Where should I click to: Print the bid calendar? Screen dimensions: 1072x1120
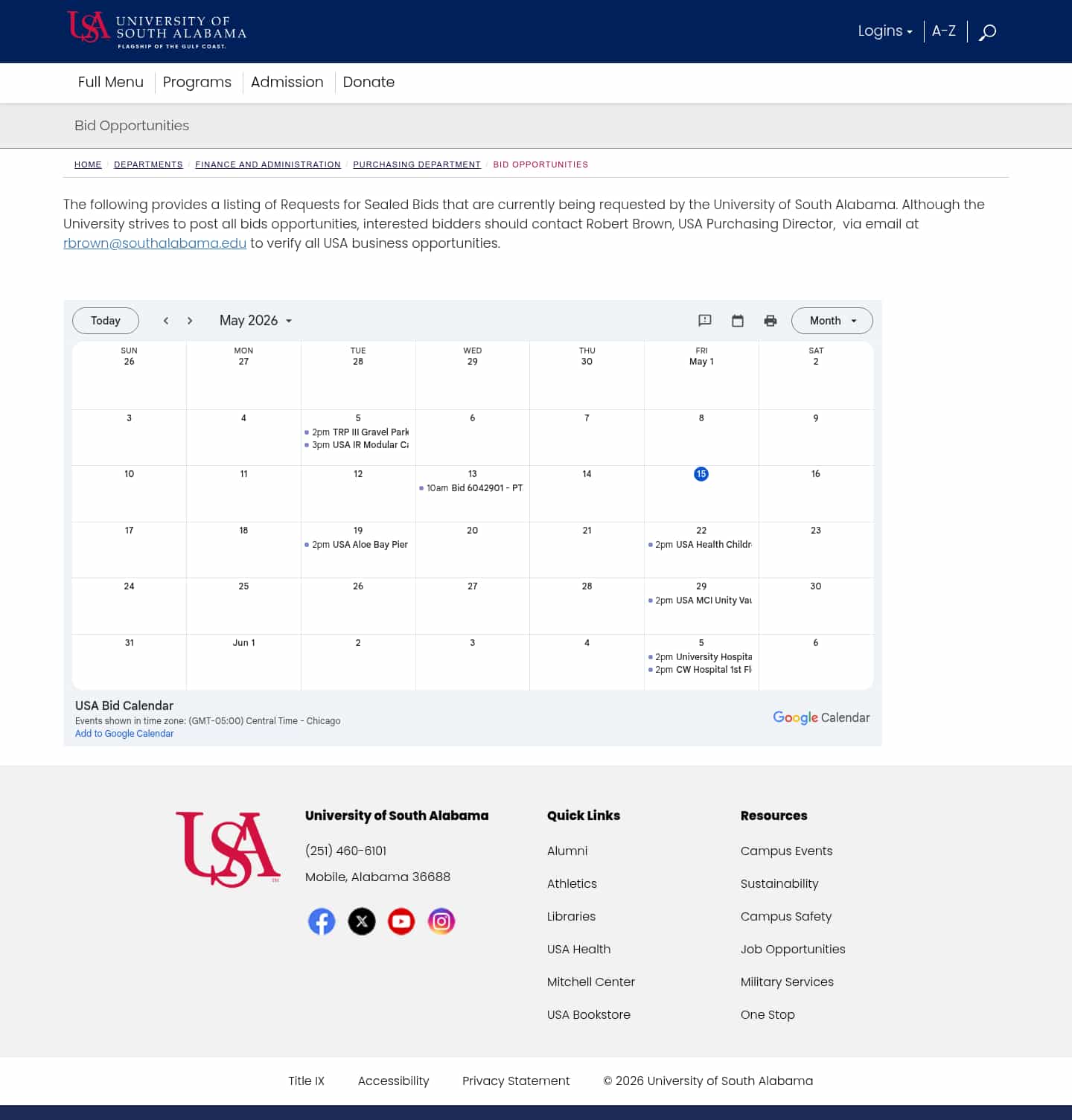click(770, 321)
